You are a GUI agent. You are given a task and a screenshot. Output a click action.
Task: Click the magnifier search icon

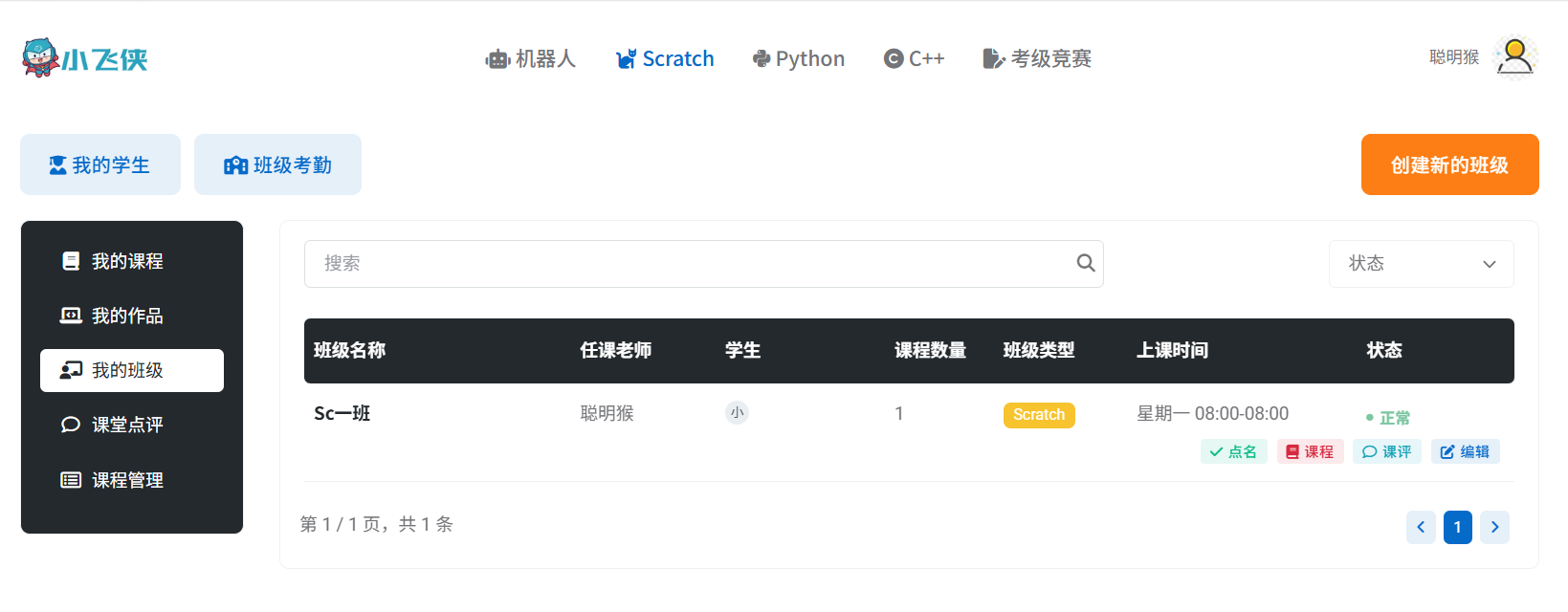click(x=1086, y=263)
